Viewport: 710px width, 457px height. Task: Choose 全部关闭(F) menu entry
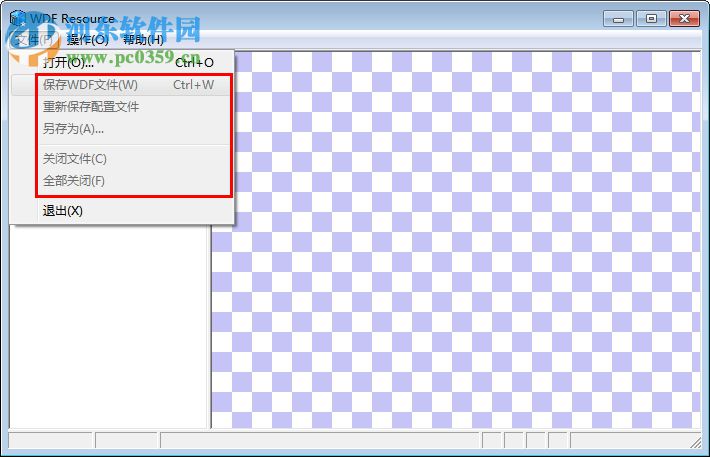(122, 181)
